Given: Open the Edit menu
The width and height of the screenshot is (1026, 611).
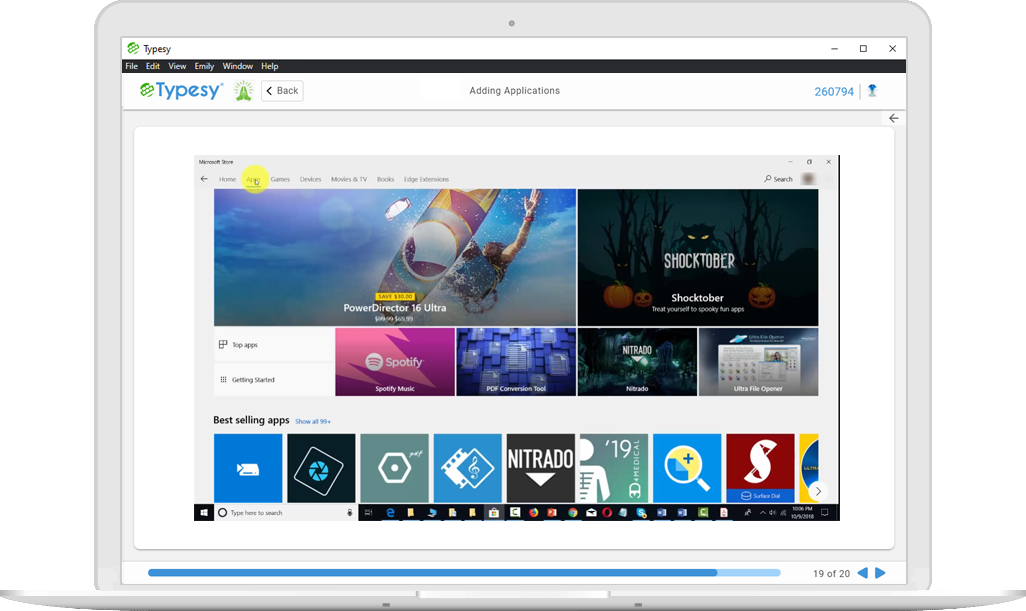Looking at the screenshot, I should pyautogui.click(x=152, y=66).
